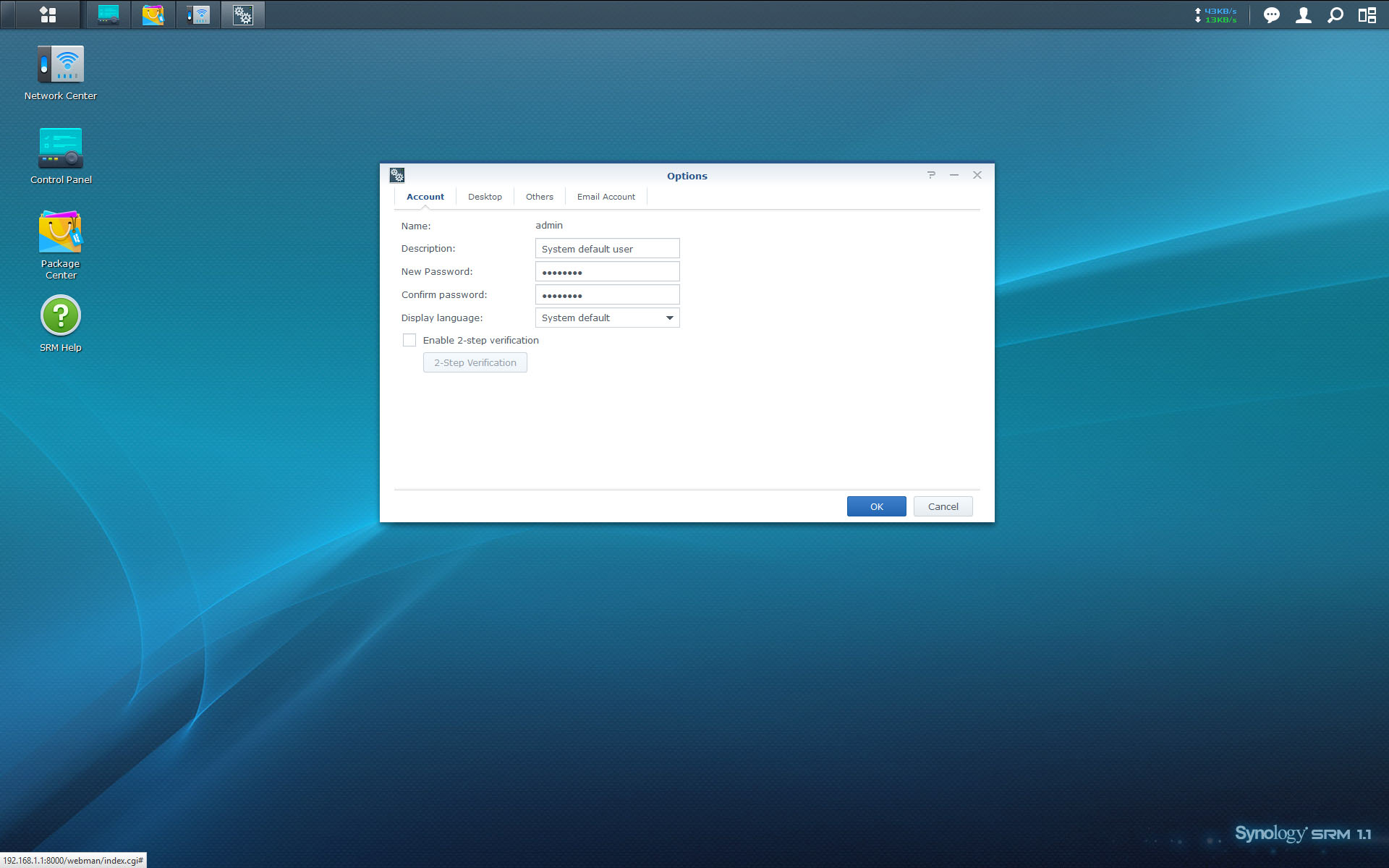Minimize the Options window
This screenshot has height=868, width=1389.
coord(954,175)
